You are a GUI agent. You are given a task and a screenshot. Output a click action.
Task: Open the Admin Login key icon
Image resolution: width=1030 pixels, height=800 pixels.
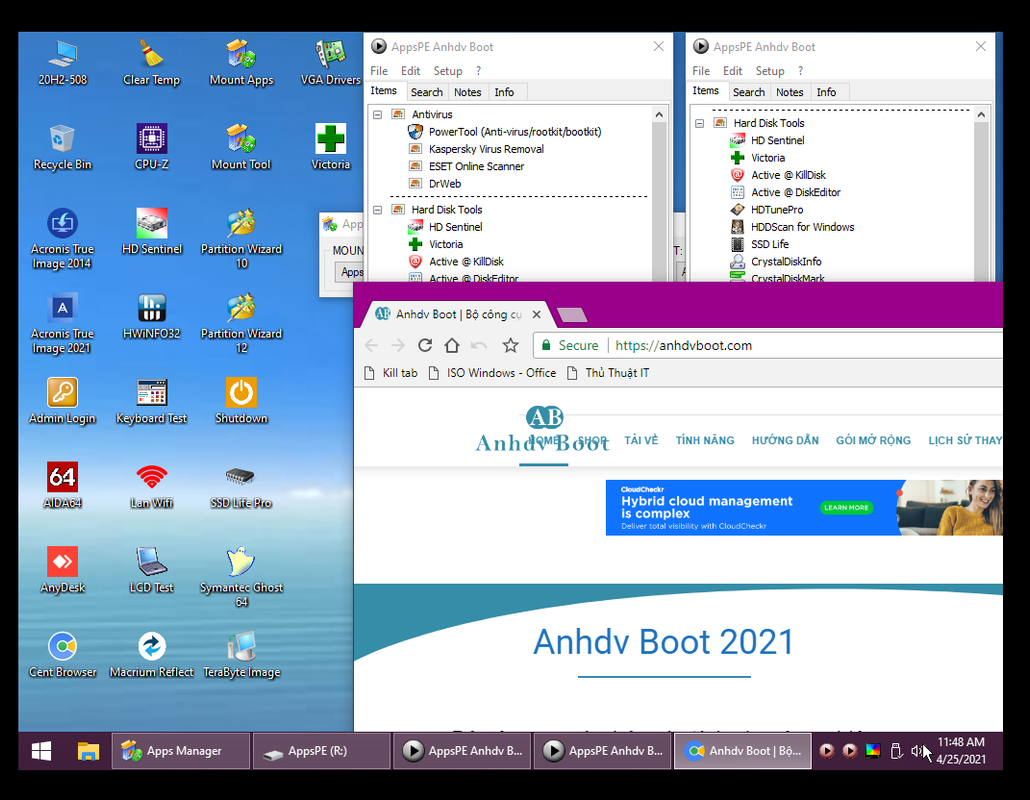point(62,401)
